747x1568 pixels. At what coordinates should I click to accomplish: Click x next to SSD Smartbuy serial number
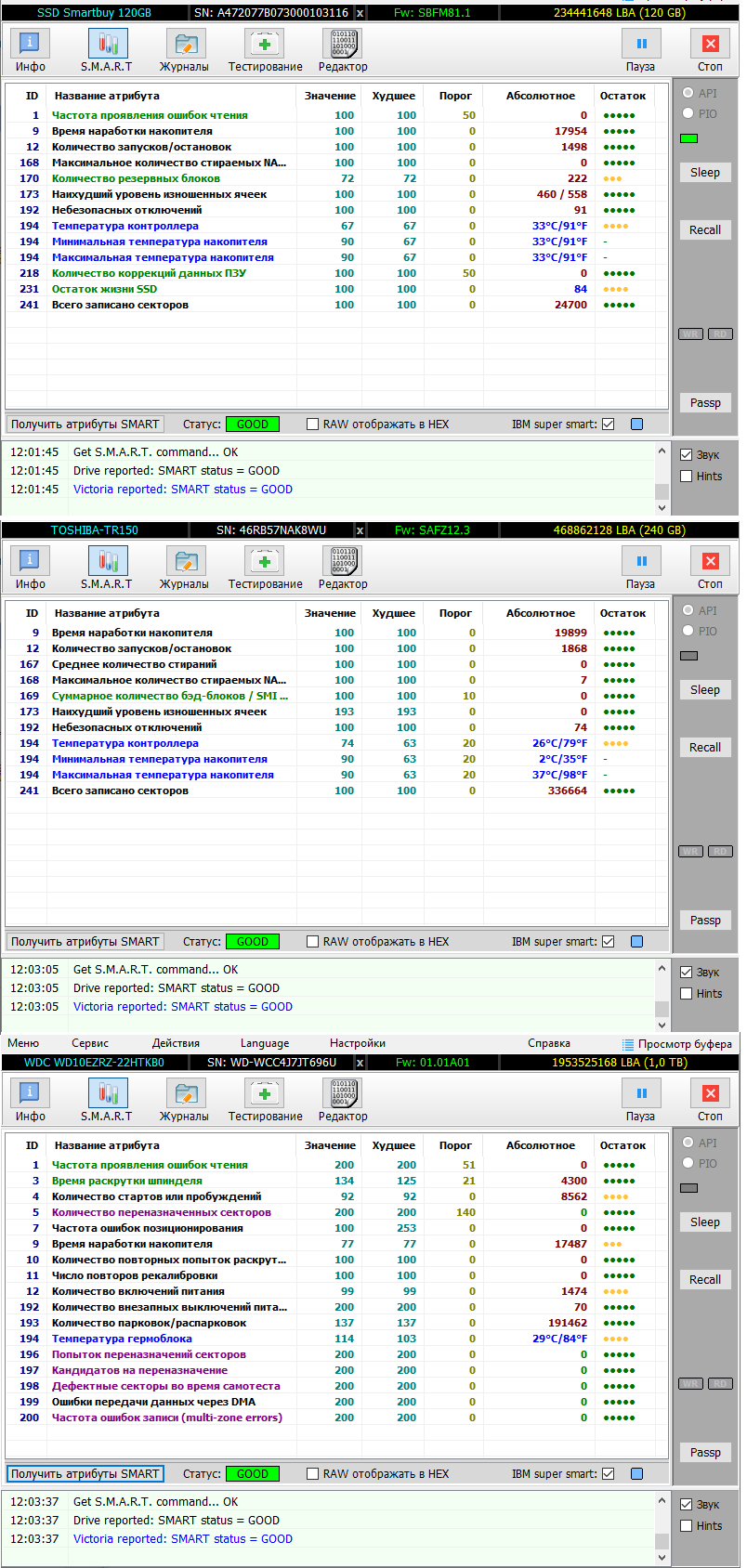click(360, 13)
